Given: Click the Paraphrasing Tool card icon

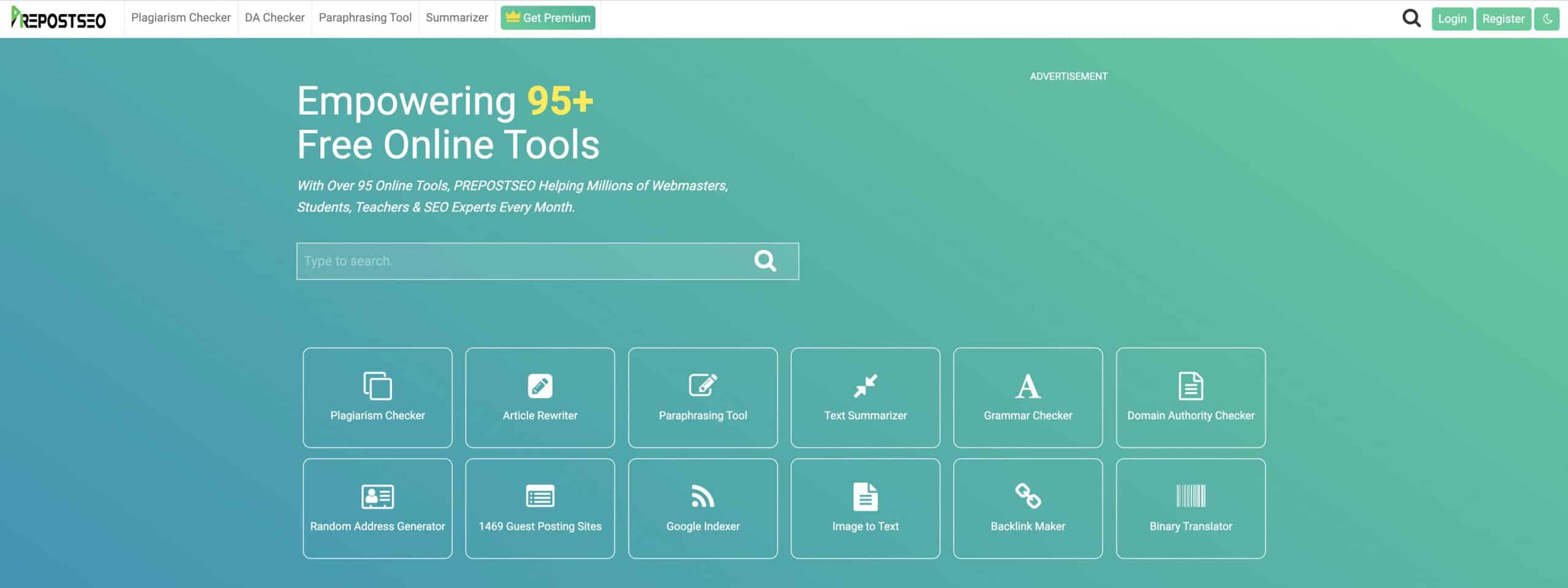Looking at the screenshot, I should tap(703, 385).
